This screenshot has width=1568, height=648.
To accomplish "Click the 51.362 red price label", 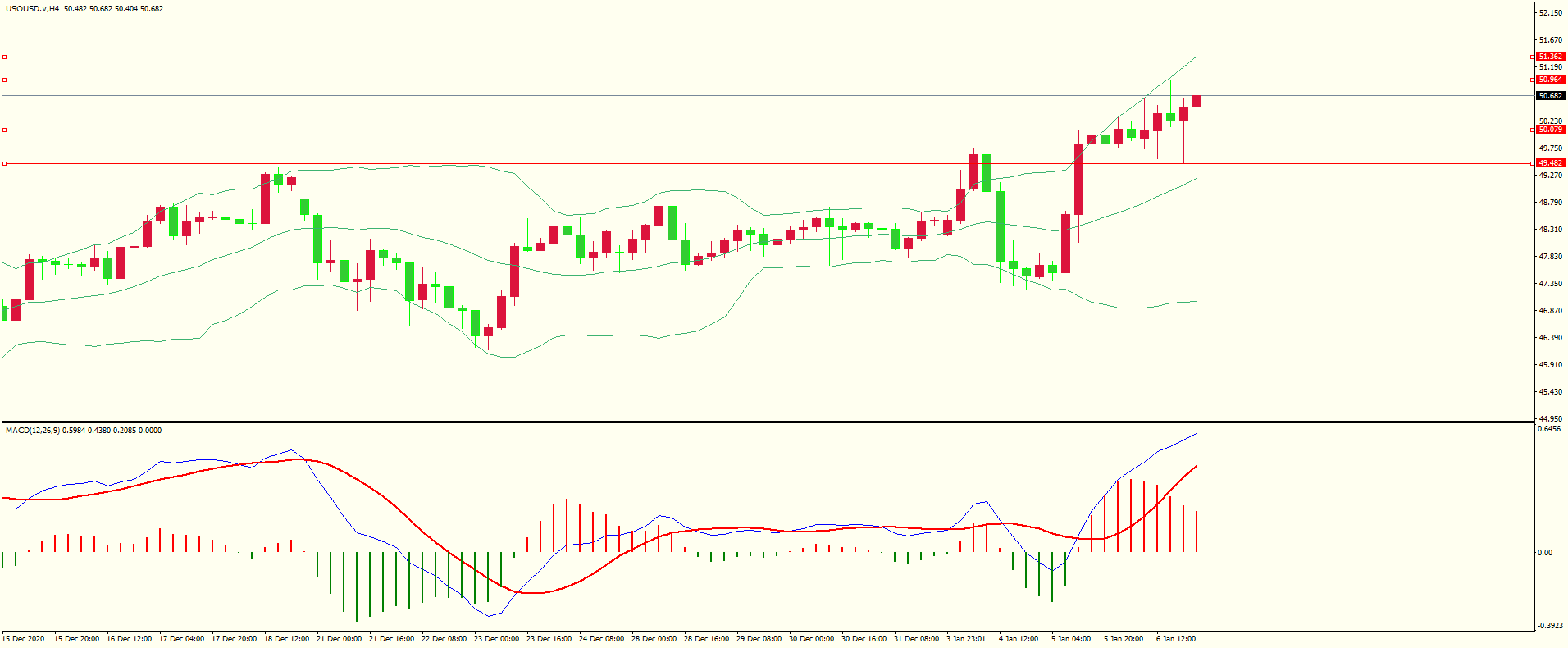I will [1549, 57].
